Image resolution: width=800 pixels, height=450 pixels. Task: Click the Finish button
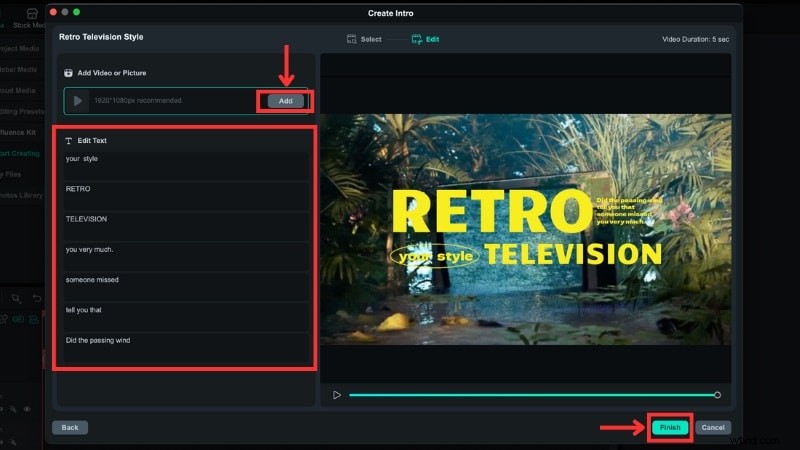click(670, 428)
